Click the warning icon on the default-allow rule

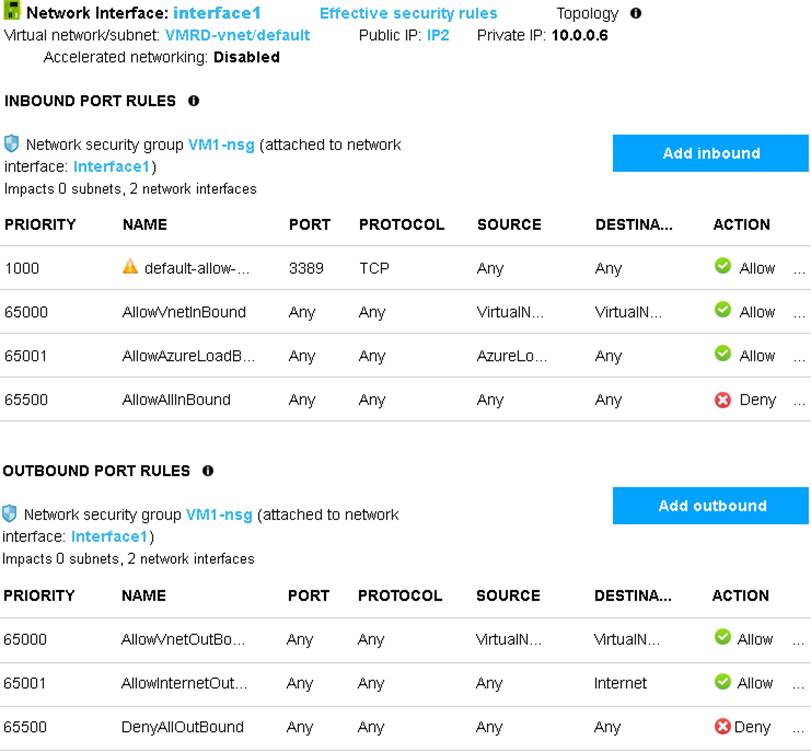tap(130, 267)
